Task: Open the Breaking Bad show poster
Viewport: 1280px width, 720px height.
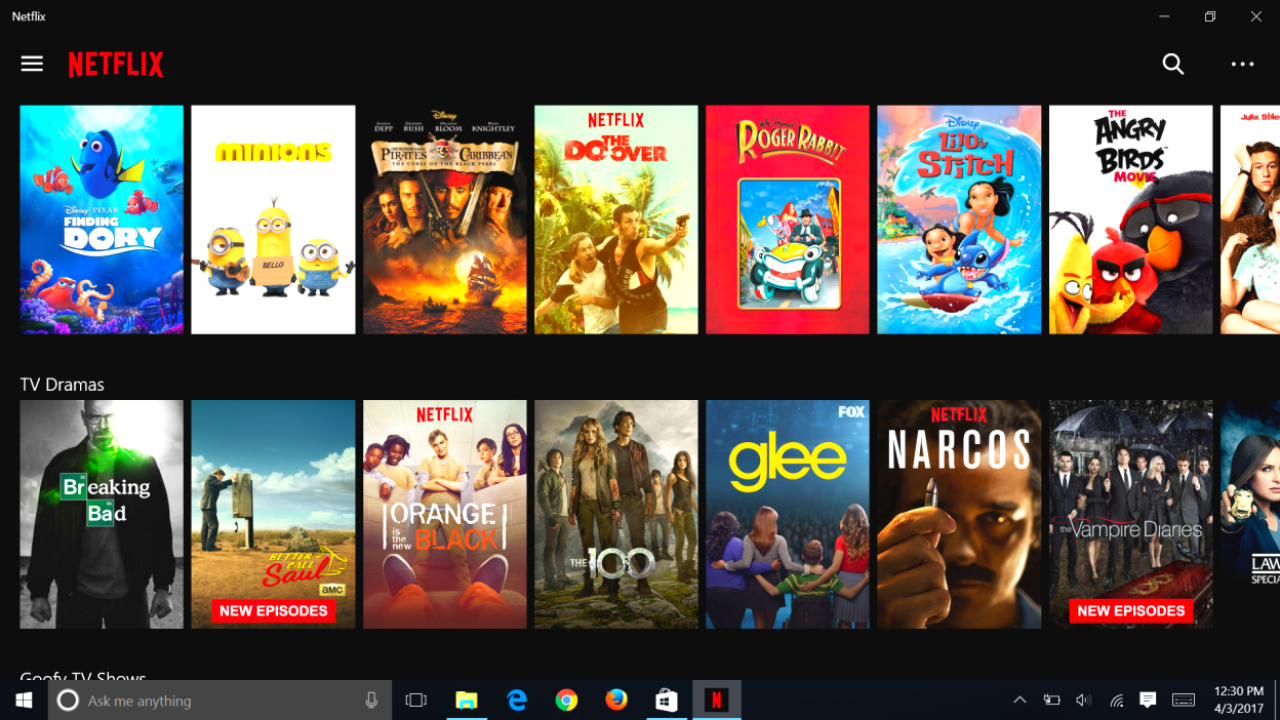Action: (102, 514)
